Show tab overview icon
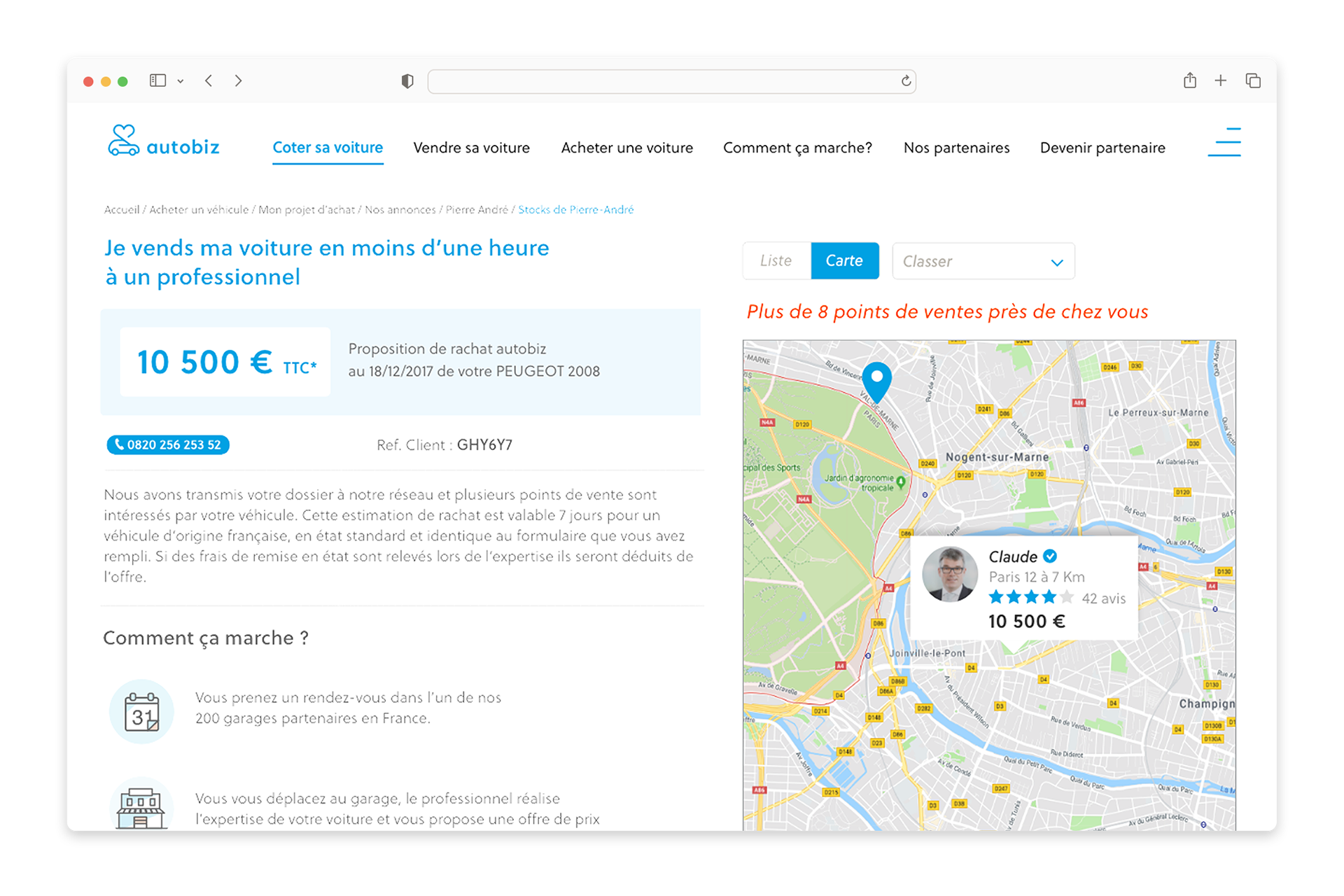This screenshot has height=896, width=1344. coord(1253,80)
